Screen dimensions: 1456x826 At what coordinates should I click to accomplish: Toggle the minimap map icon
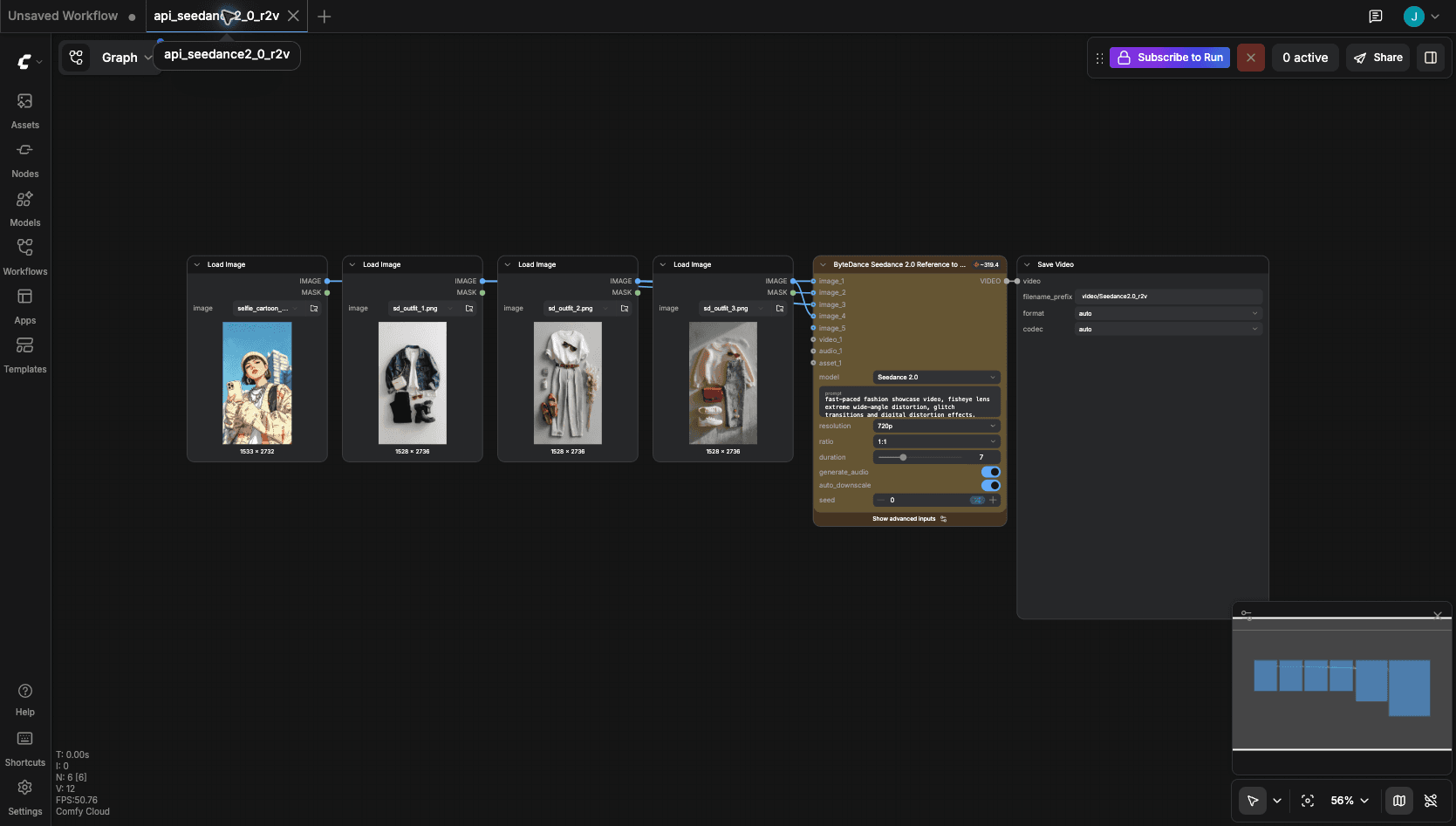click(x=1399, y=801)
